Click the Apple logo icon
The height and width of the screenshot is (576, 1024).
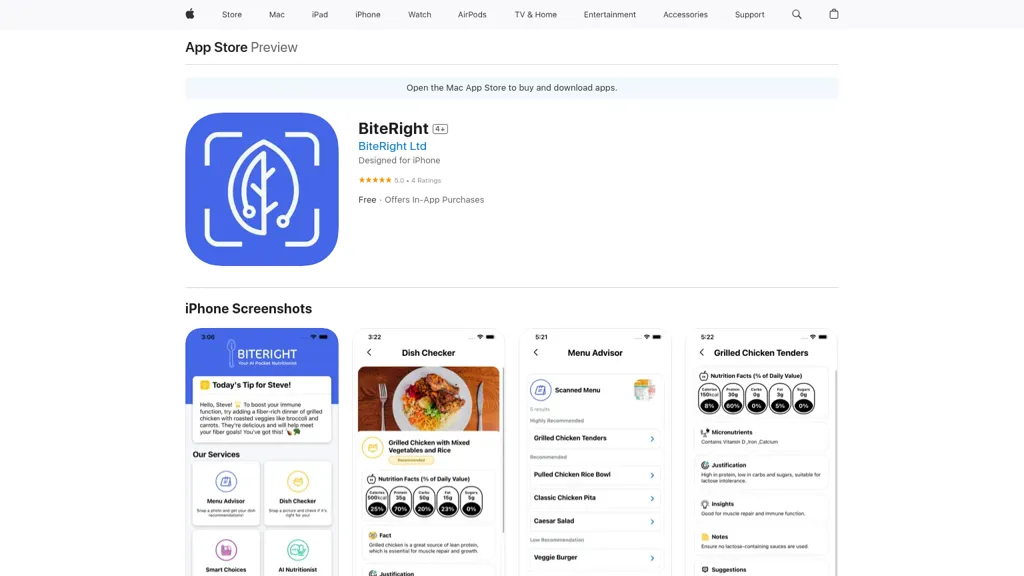click(190, 14)
